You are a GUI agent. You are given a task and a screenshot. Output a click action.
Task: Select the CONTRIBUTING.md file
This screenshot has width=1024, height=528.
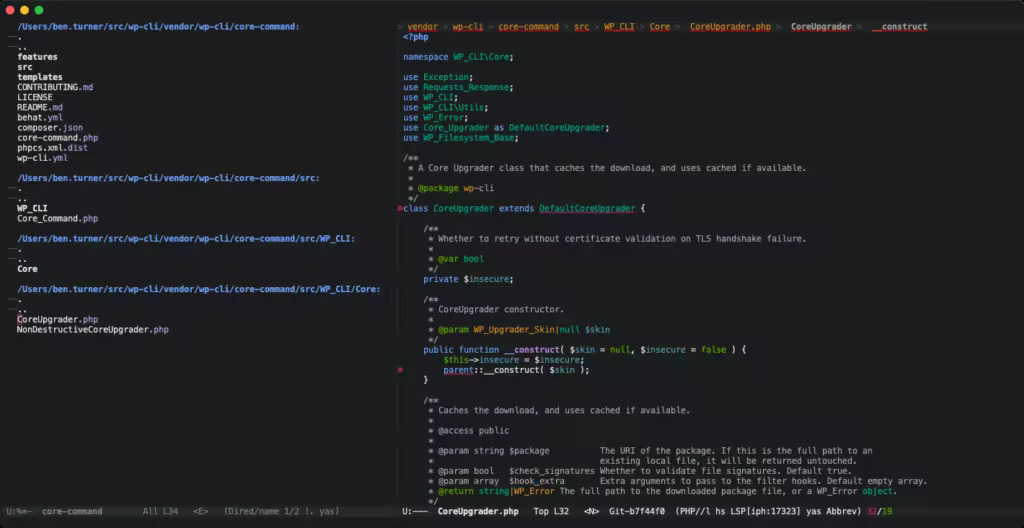click(x=55, y=87)
